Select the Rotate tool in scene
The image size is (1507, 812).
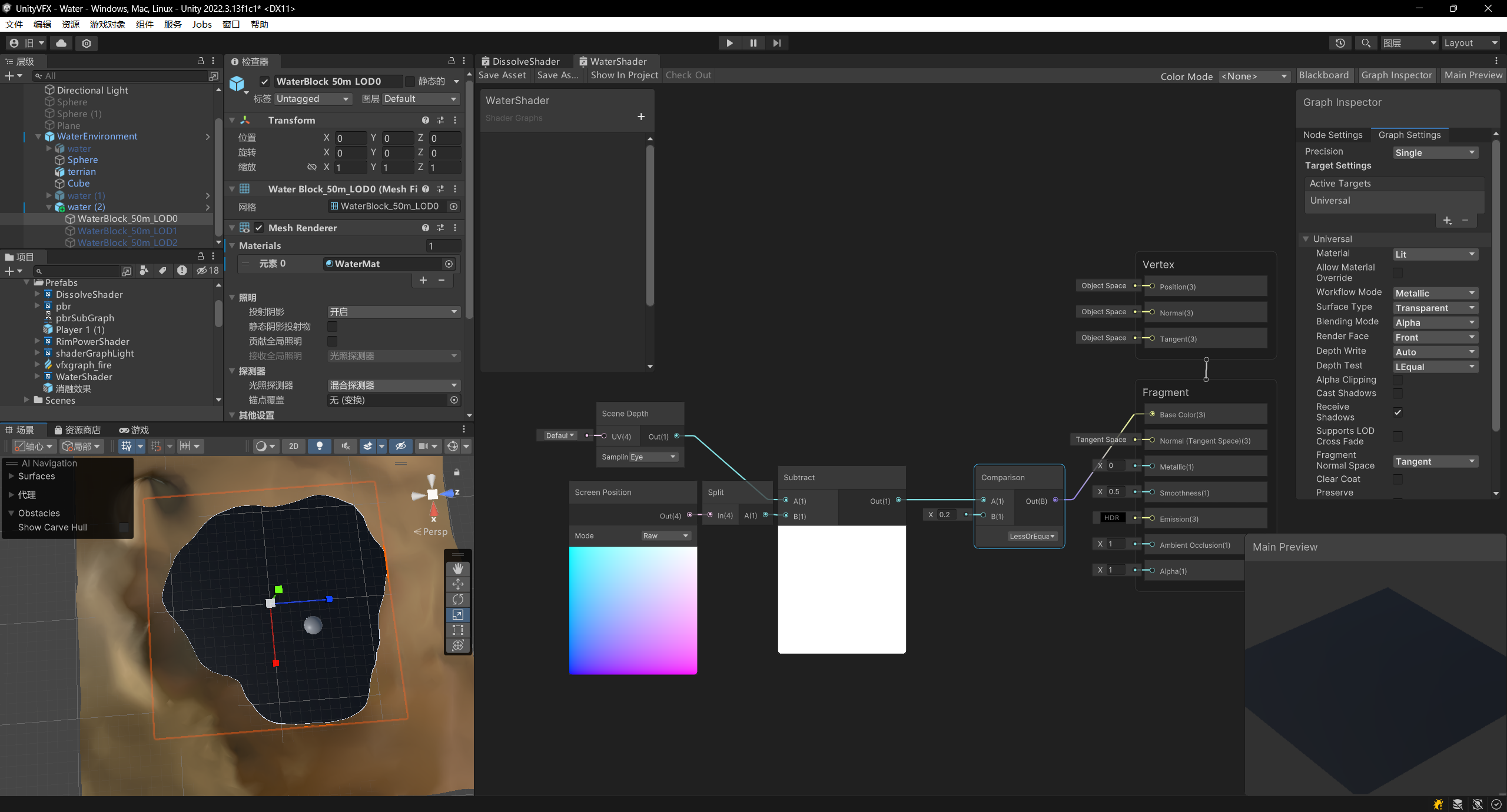click(x=458, y=599)
